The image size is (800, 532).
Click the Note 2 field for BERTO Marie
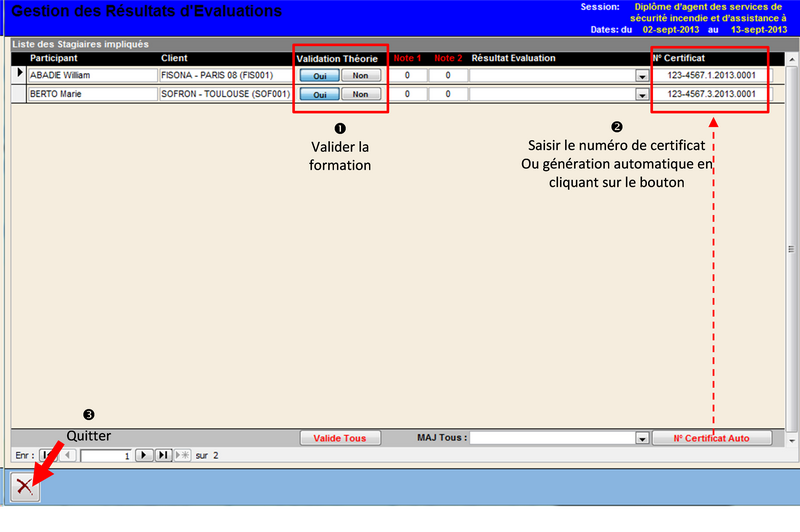448,94
